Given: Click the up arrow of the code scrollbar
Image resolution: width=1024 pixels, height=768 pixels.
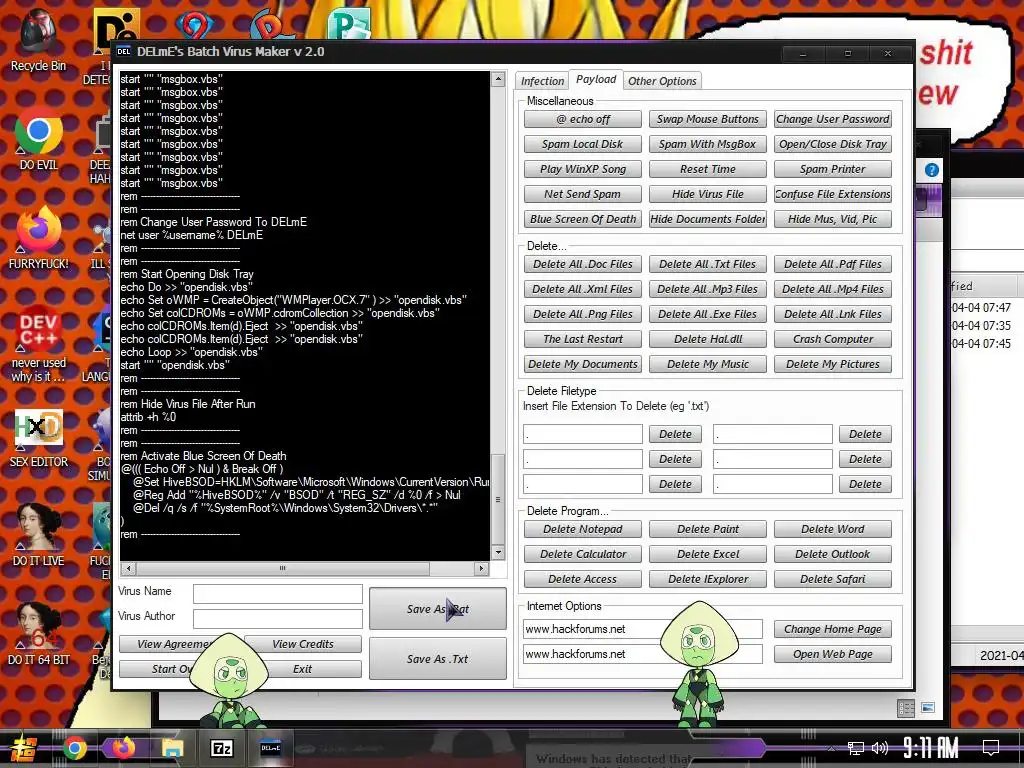Looking at the screenshot, I should (498, 80).
